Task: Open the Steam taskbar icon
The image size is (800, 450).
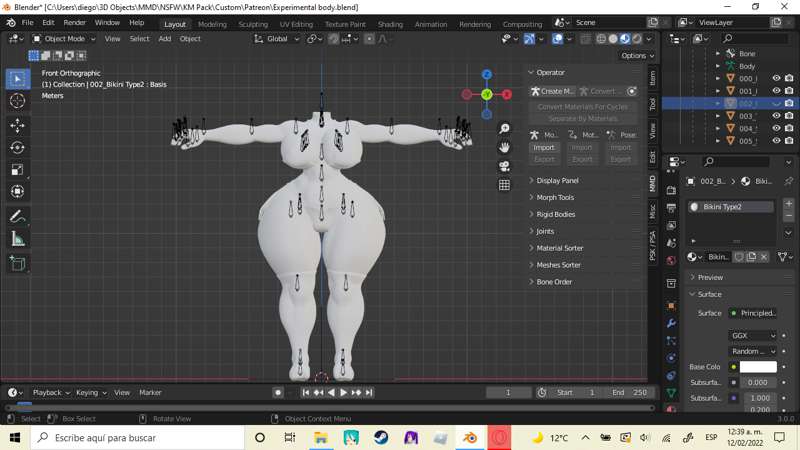Action: point(381,438)
